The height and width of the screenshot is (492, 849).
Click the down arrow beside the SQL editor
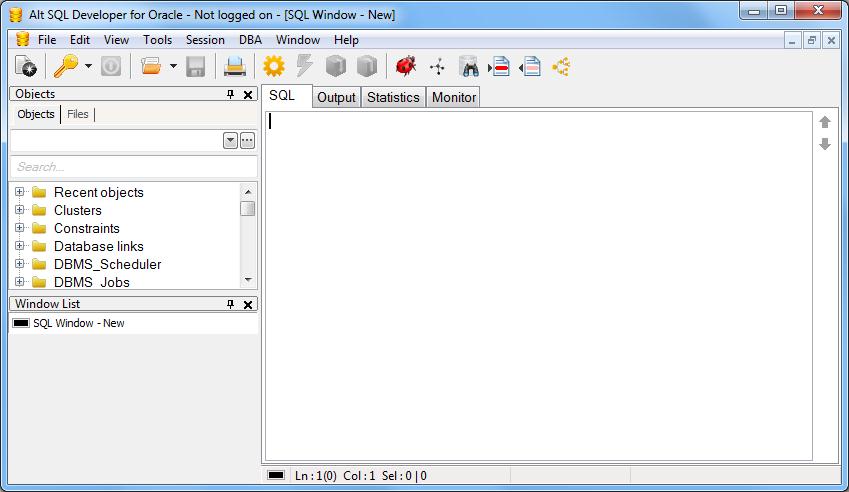[x=825, y=144]
